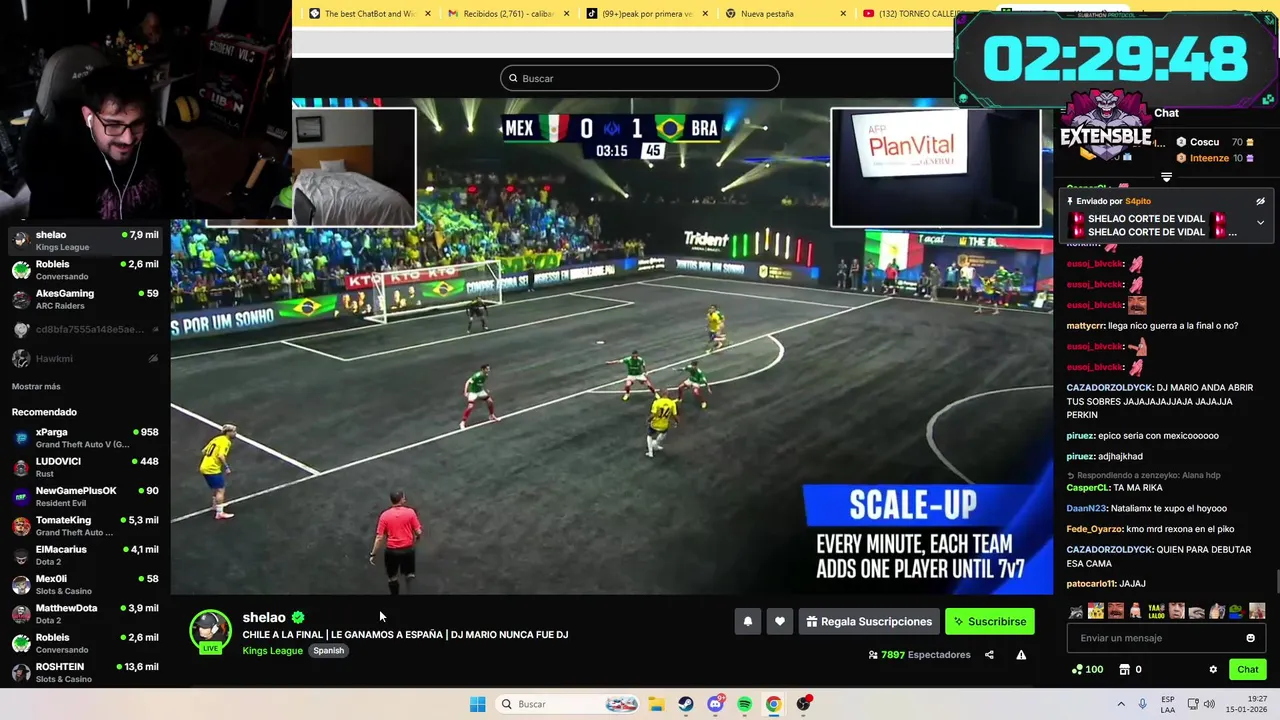Image resolution: width=1280 pixels, height=720 pixels.
Task: Open xParga recommended channel
Action: 85,438
